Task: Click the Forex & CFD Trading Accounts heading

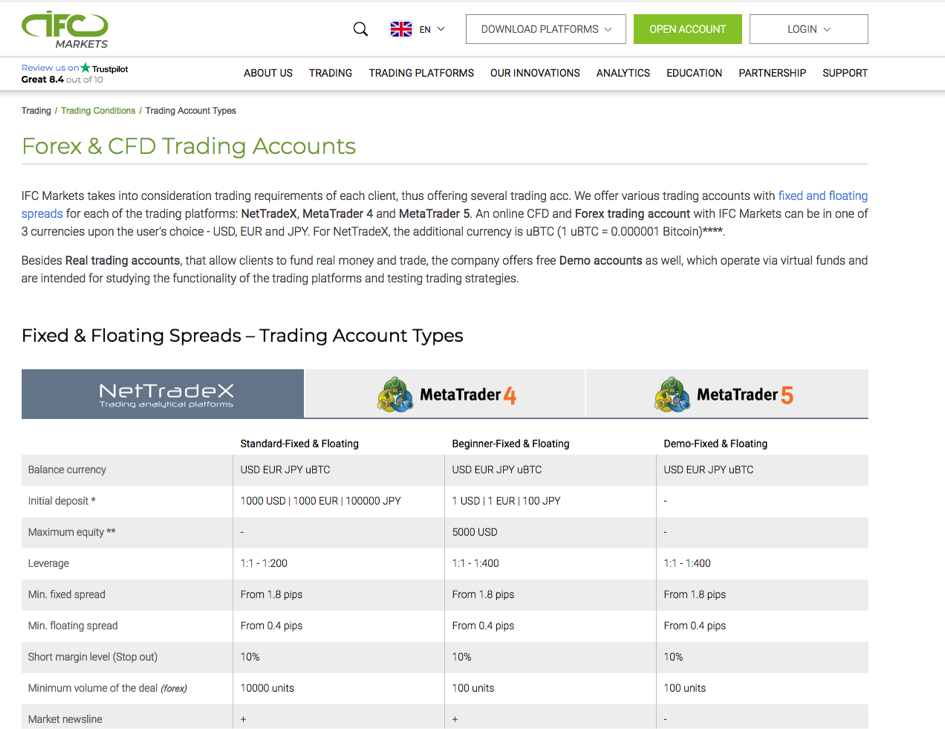Action: [189, 146]
